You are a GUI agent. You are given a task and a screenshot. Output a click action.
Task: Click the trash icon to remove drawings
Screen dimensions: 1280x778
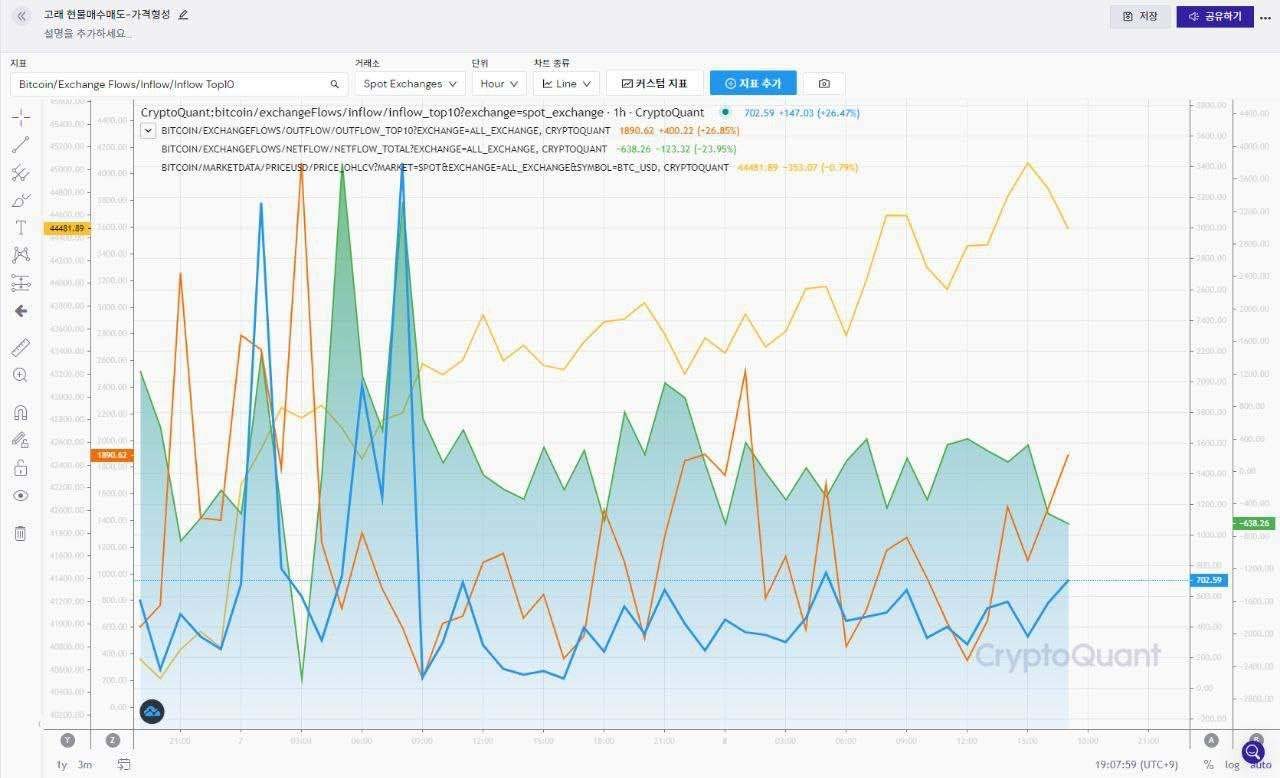click(x=20, y=533)
